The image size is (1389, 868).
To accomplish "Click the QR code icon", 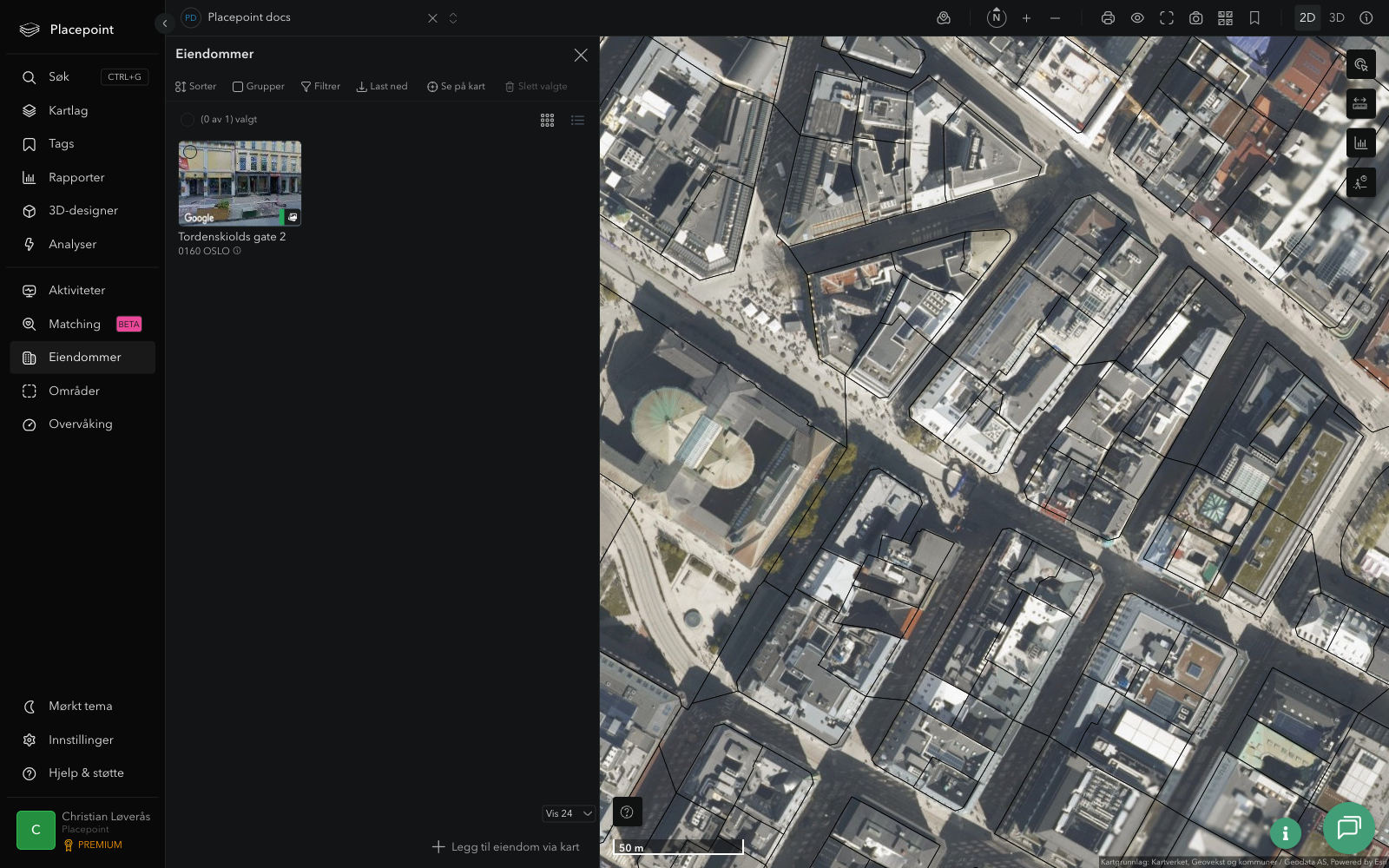I will (1225, 18).
